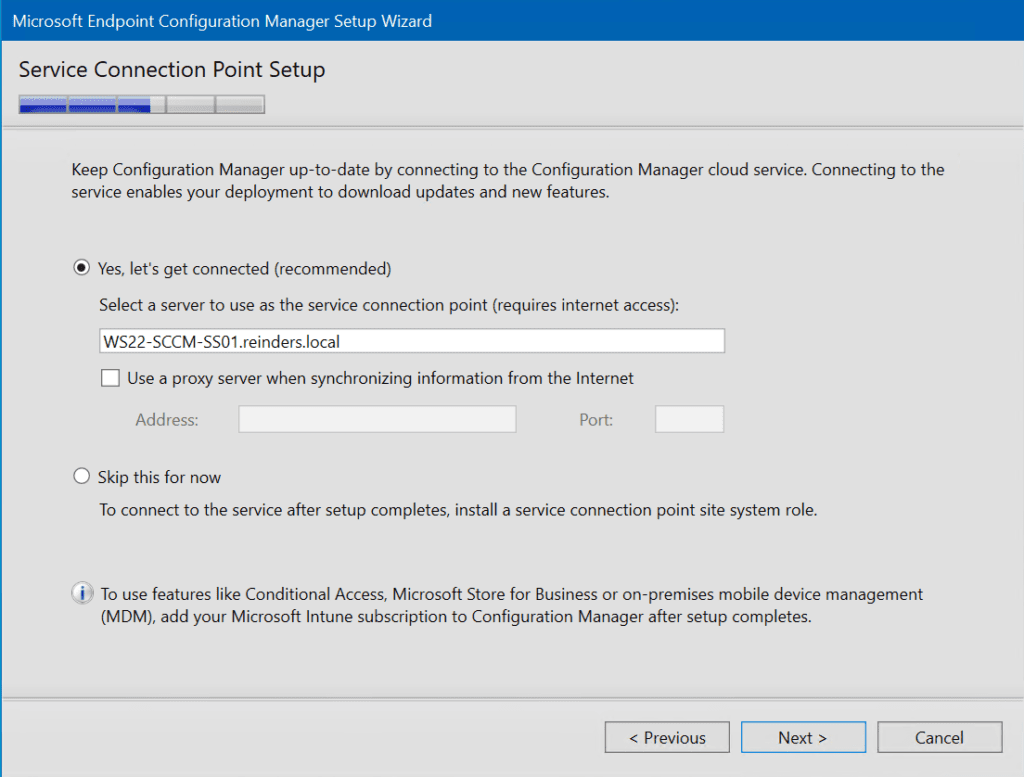Click the "Service Connection Point Setup" heading
The image size is (1024, 777).
point(172,69)
